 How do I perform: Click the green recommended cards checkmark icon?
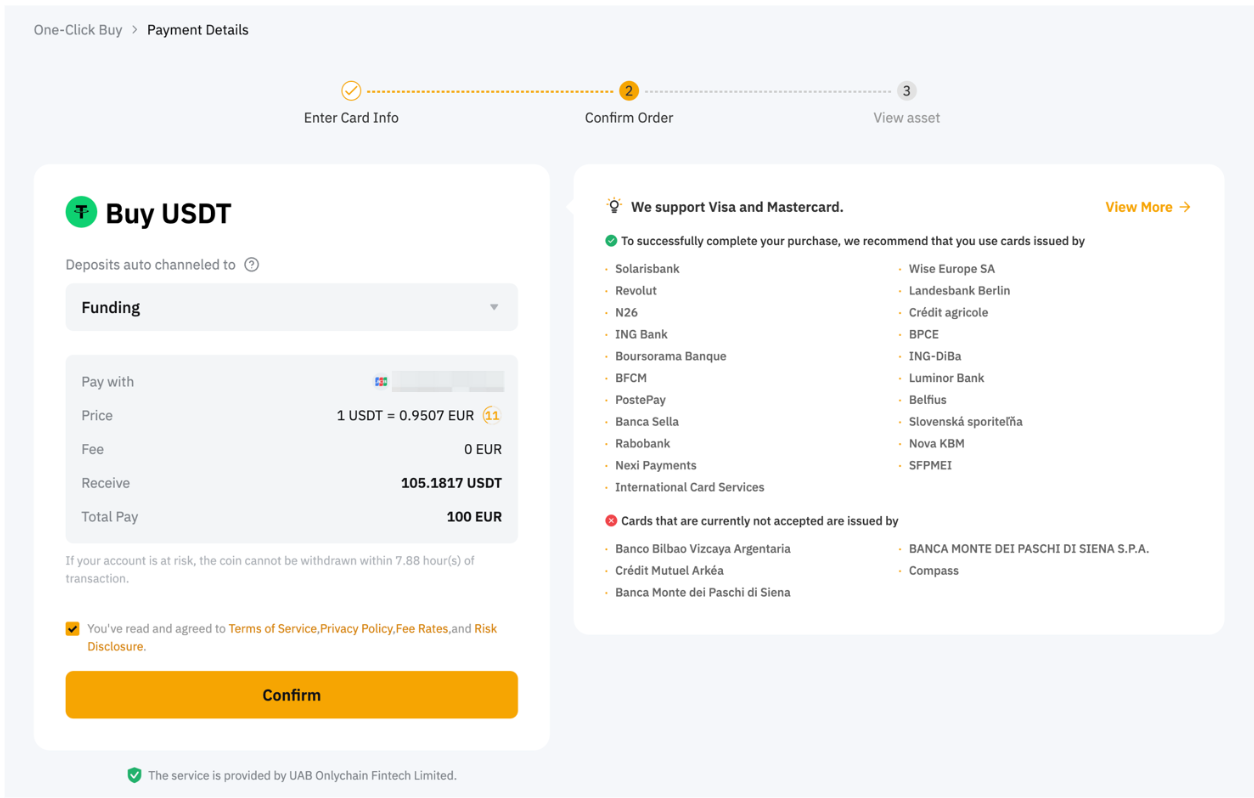click(611, 241)
